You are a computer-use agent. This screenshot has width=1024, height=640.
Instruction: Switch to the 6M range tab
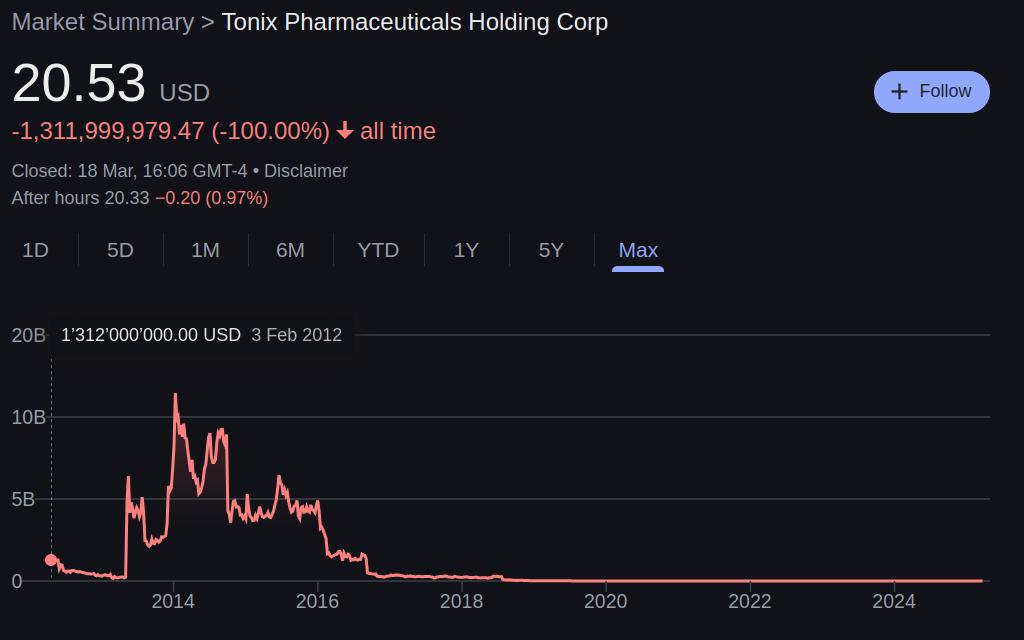290,250
